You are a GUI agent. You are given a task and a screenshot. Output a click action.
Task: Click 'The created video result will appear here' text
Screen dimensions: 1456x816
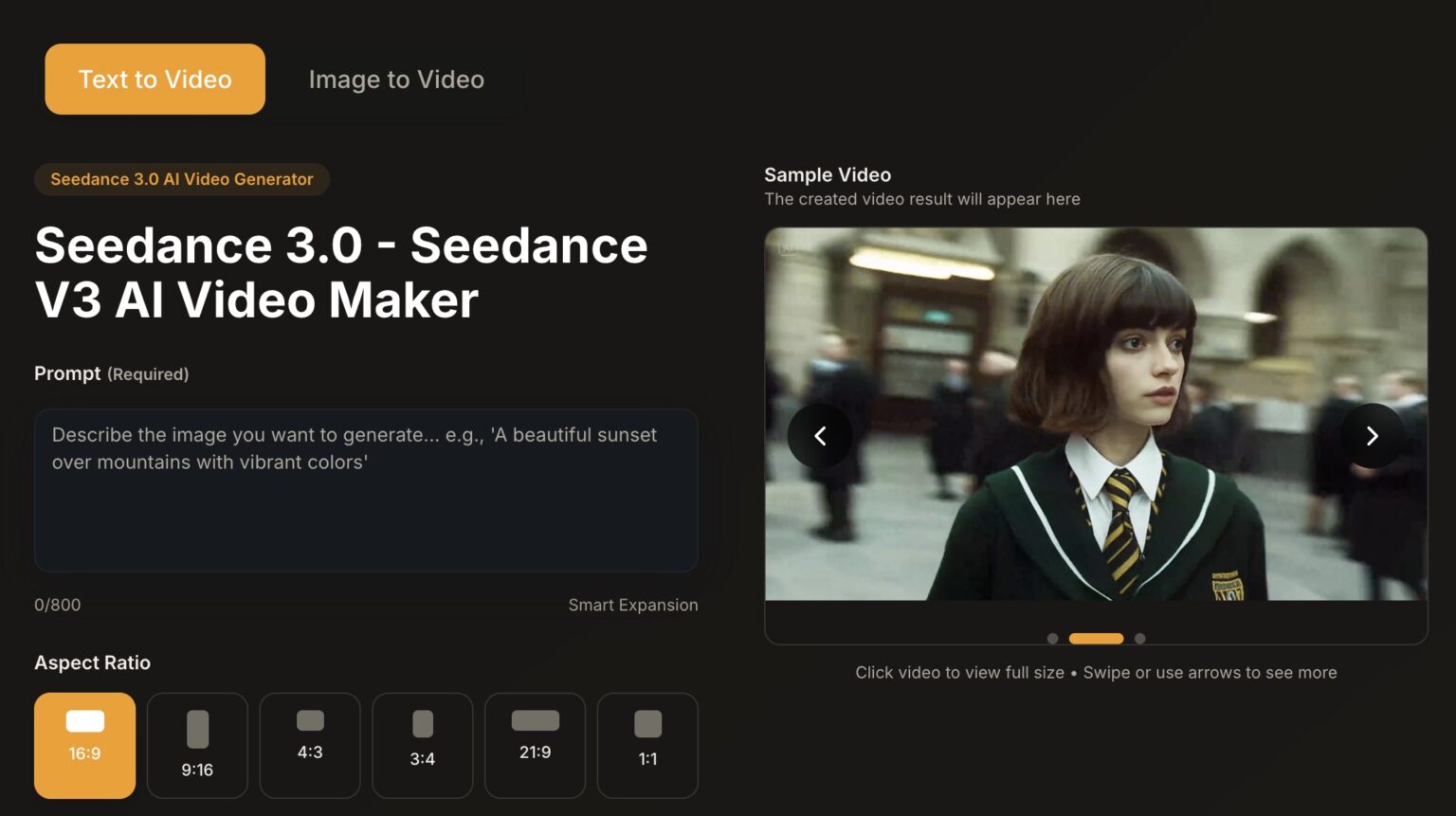(922, 199)
